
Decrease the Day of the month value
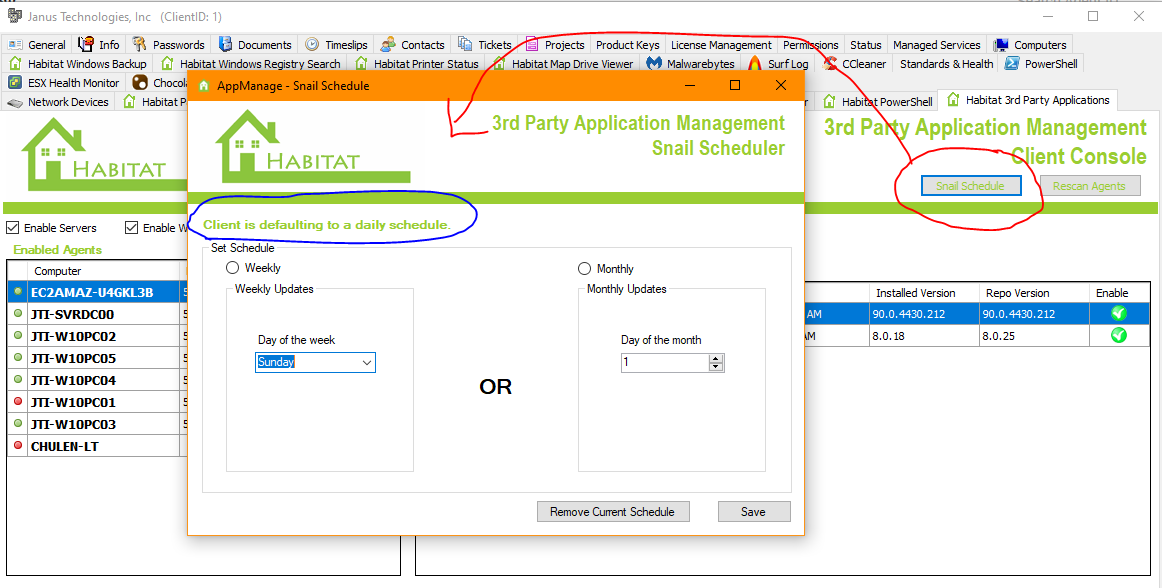[715, 367]
